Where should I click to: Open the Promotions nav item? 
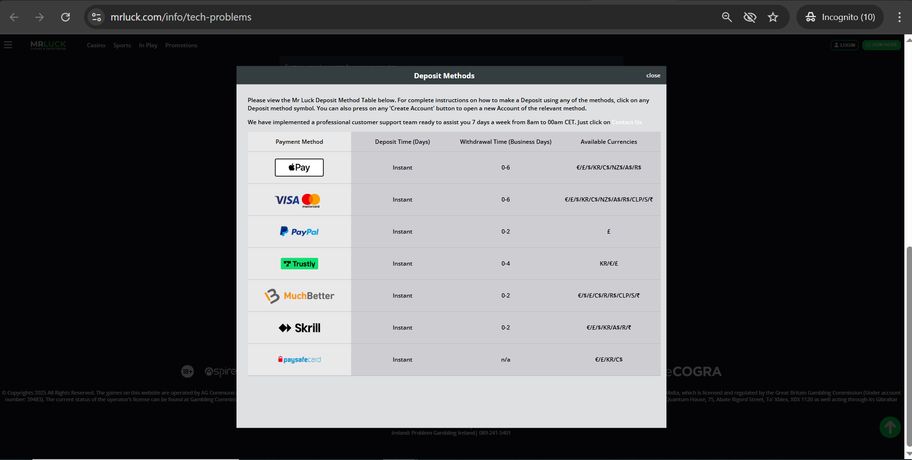point(181,45)
